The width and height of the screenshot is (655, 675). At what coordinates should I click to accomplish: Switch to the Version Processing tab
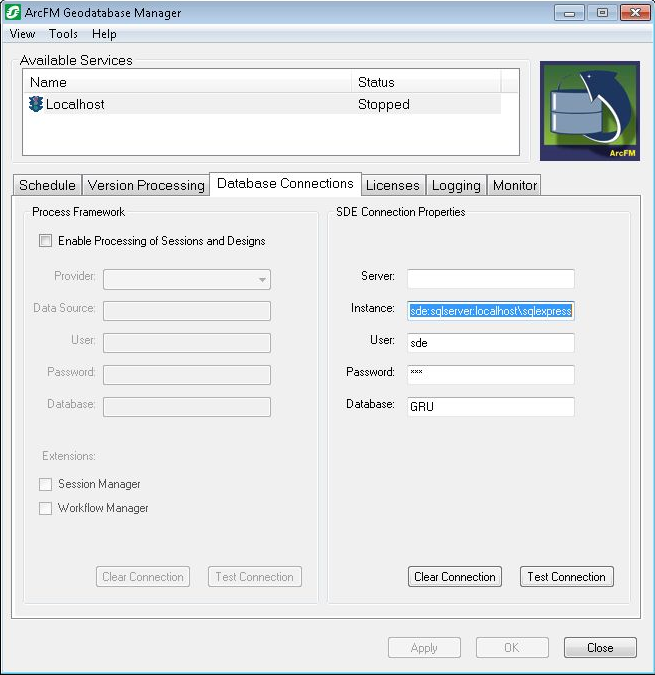(x=146, y=185)
